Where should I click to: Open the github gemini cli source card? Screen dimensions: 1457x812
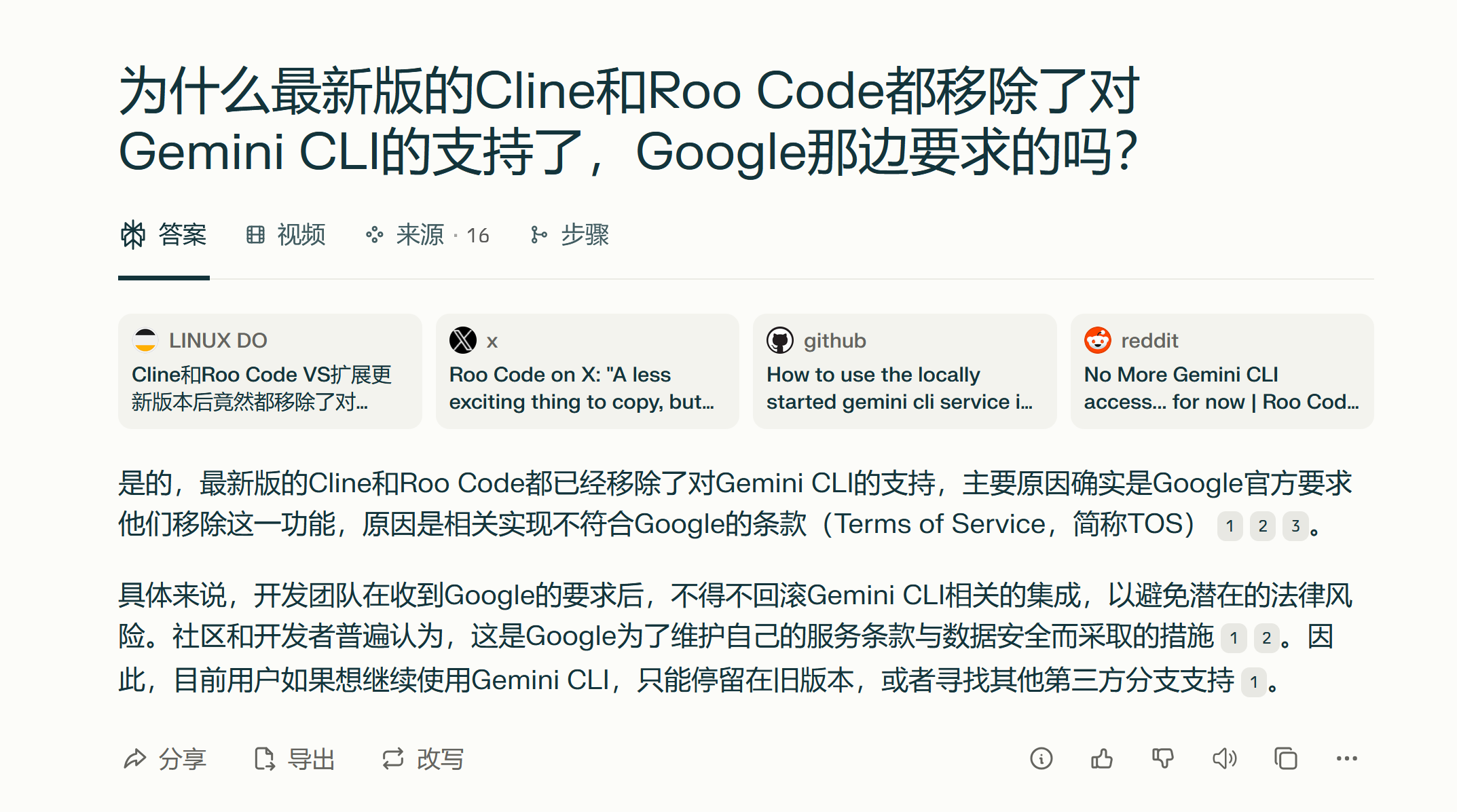(905, 371)
